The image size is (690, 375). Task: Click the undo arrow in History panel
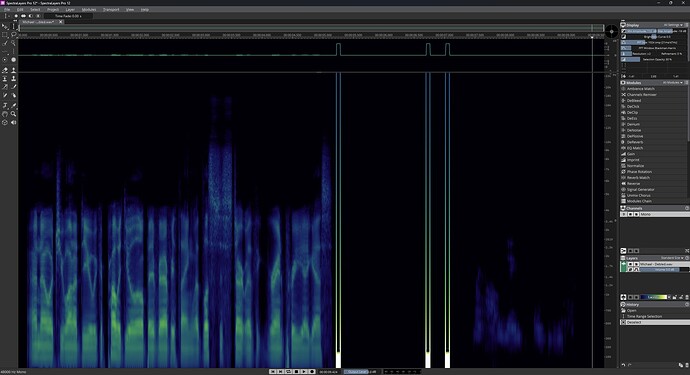tap(623, 365)
